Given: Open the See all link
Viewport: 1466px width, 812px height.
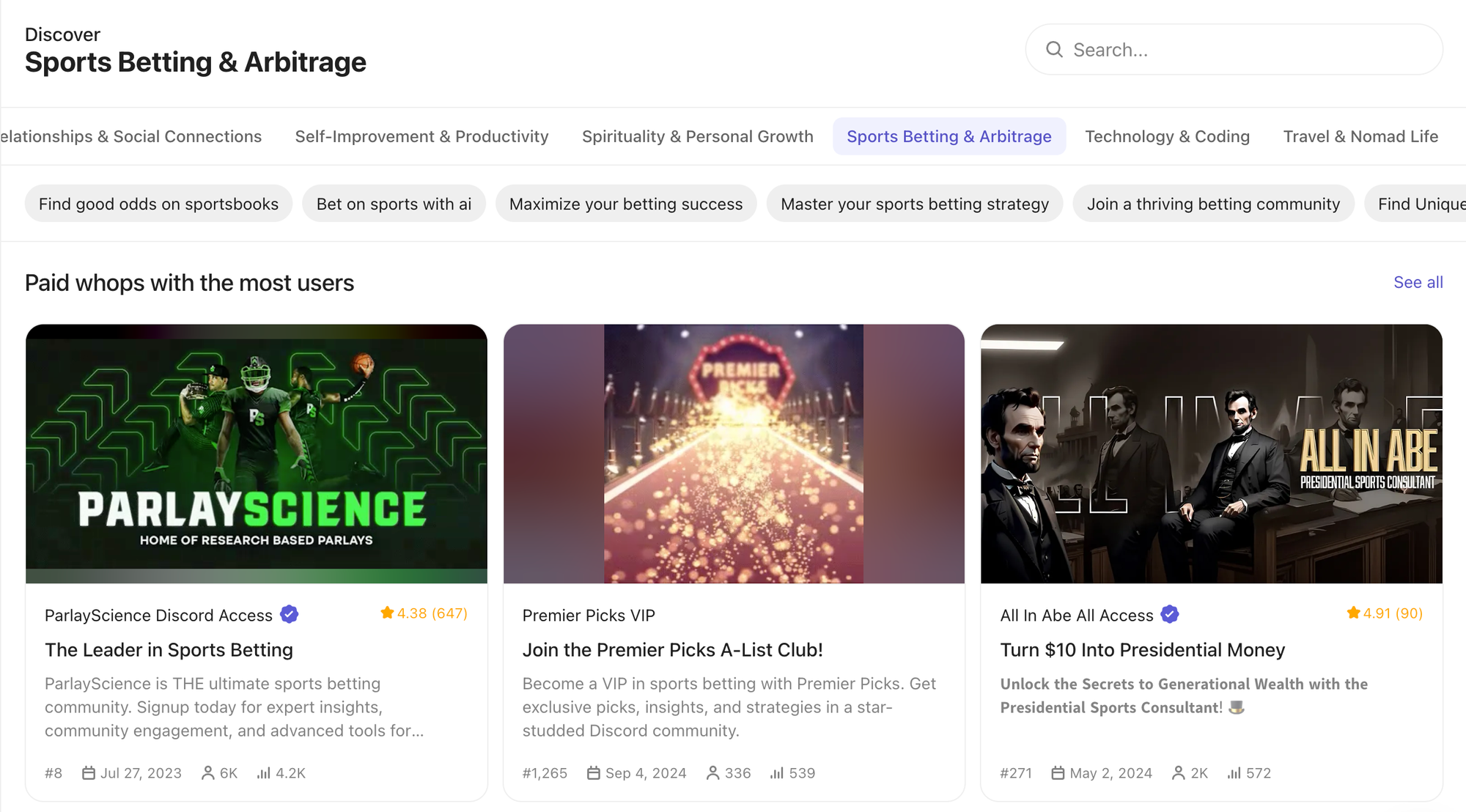Looking at the screenshot, I should (1418, 282).
